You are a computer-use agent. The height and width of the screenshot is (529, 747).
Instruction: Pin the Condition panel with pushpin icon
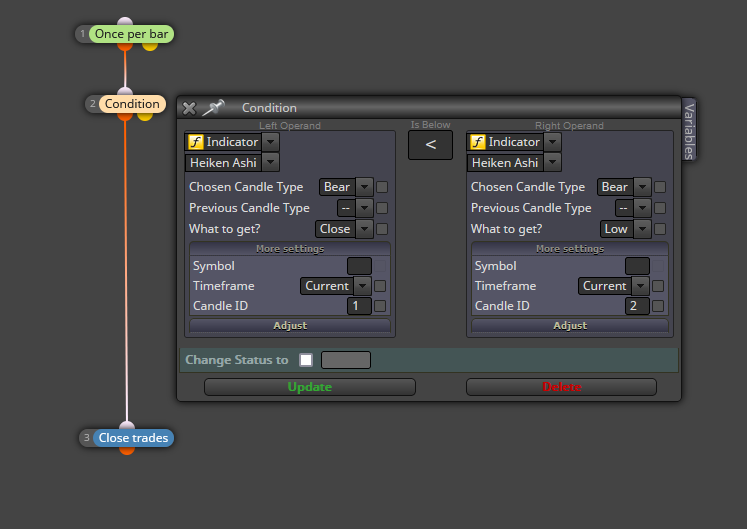click(213, 108)
